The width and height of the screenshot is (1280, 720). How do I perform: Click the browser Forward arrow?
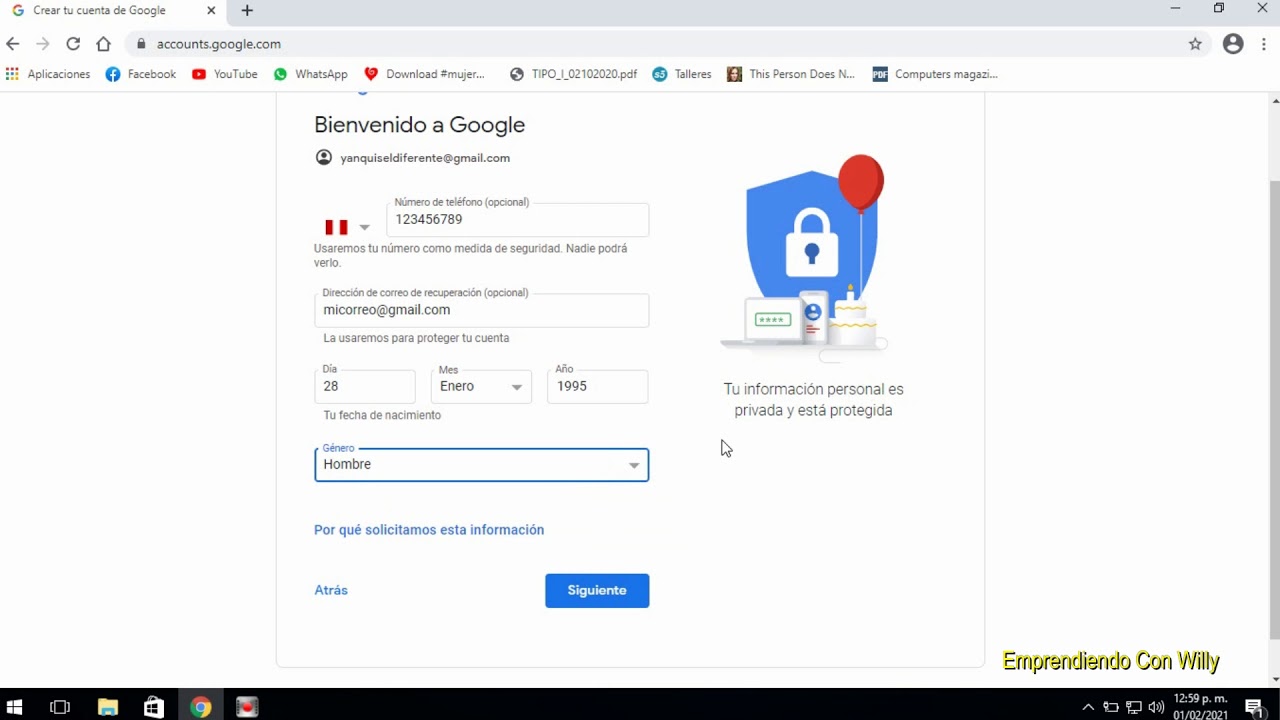[x=42, y=44]
